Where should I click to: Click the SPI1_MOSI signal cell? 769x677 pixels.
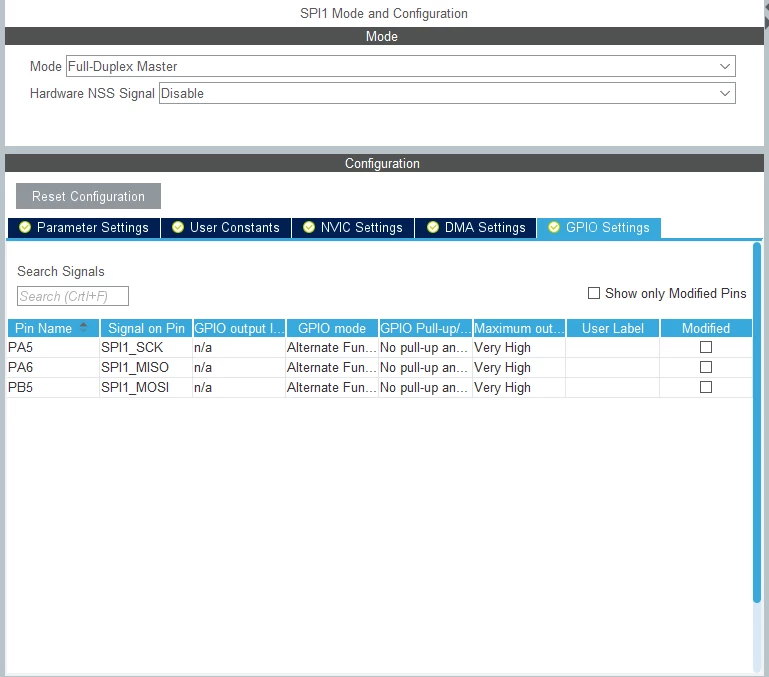[x=146, y=388]
